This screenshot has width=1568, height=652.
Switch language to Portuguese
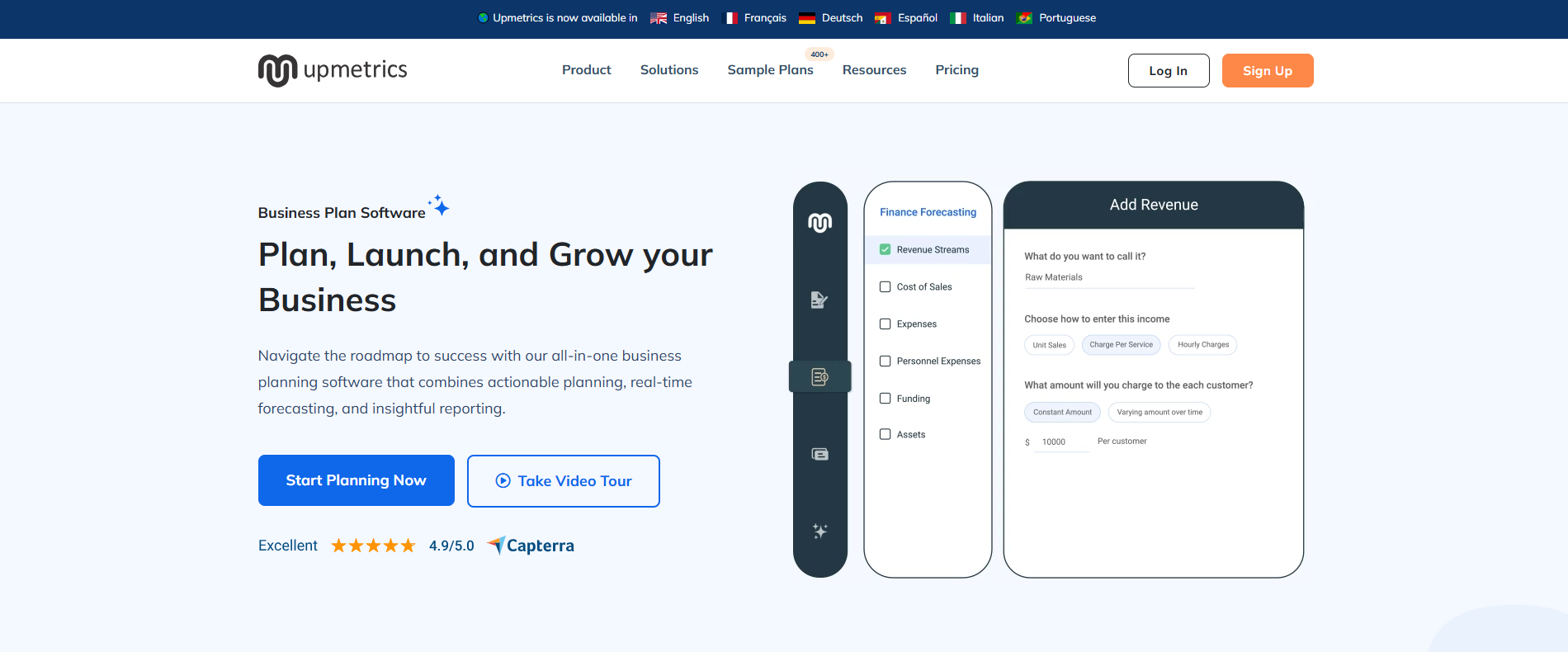point(1067,18)
